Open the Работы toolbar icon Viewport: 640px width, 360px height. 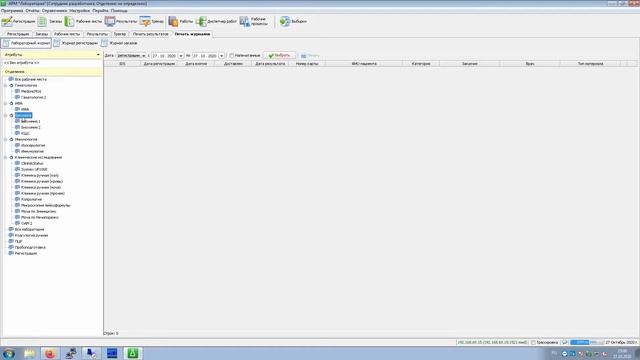(x=173, y=21)
